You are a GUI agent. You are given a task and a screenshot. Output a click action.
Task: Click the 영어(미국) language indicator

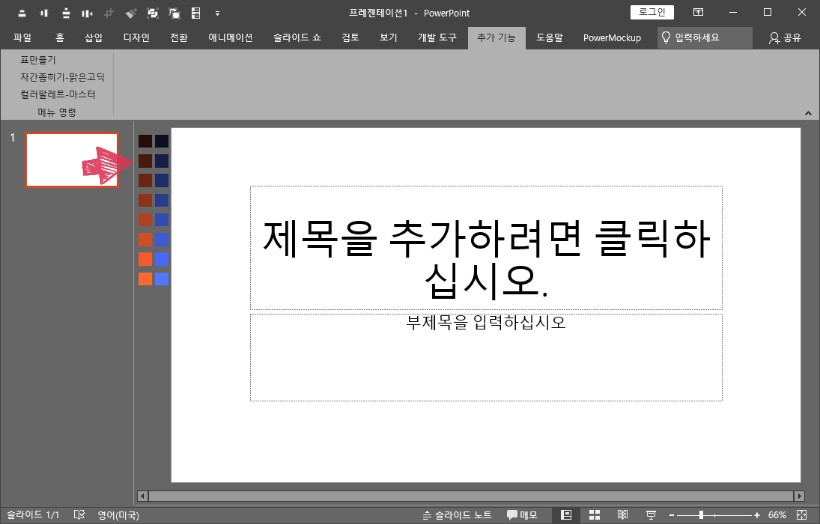(119, 515)
